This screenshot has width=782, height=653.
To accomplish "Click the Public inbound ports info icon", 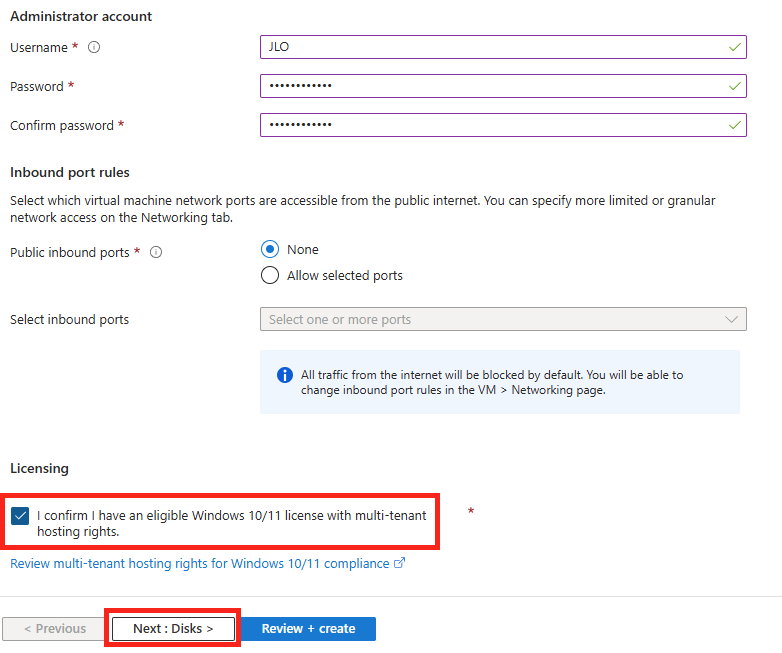I will click(156, 252).
